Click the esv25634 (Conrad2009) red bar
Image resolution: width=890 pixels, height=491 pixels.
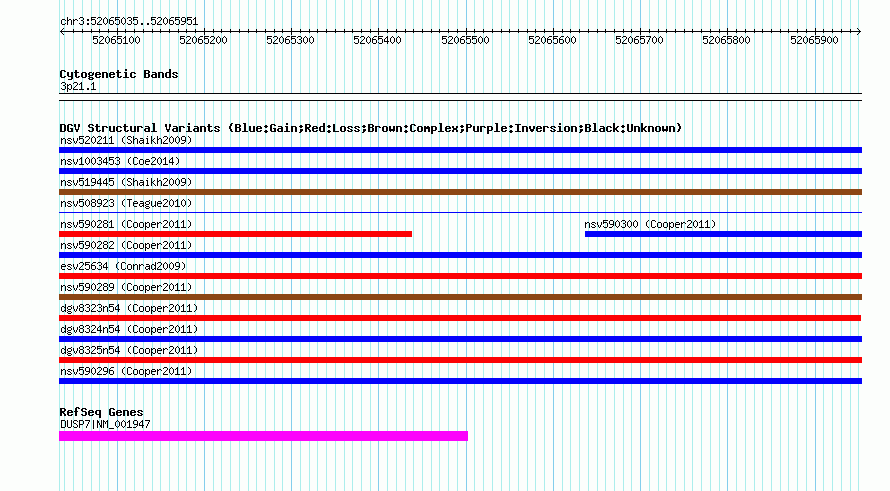(x=460, y=276)
